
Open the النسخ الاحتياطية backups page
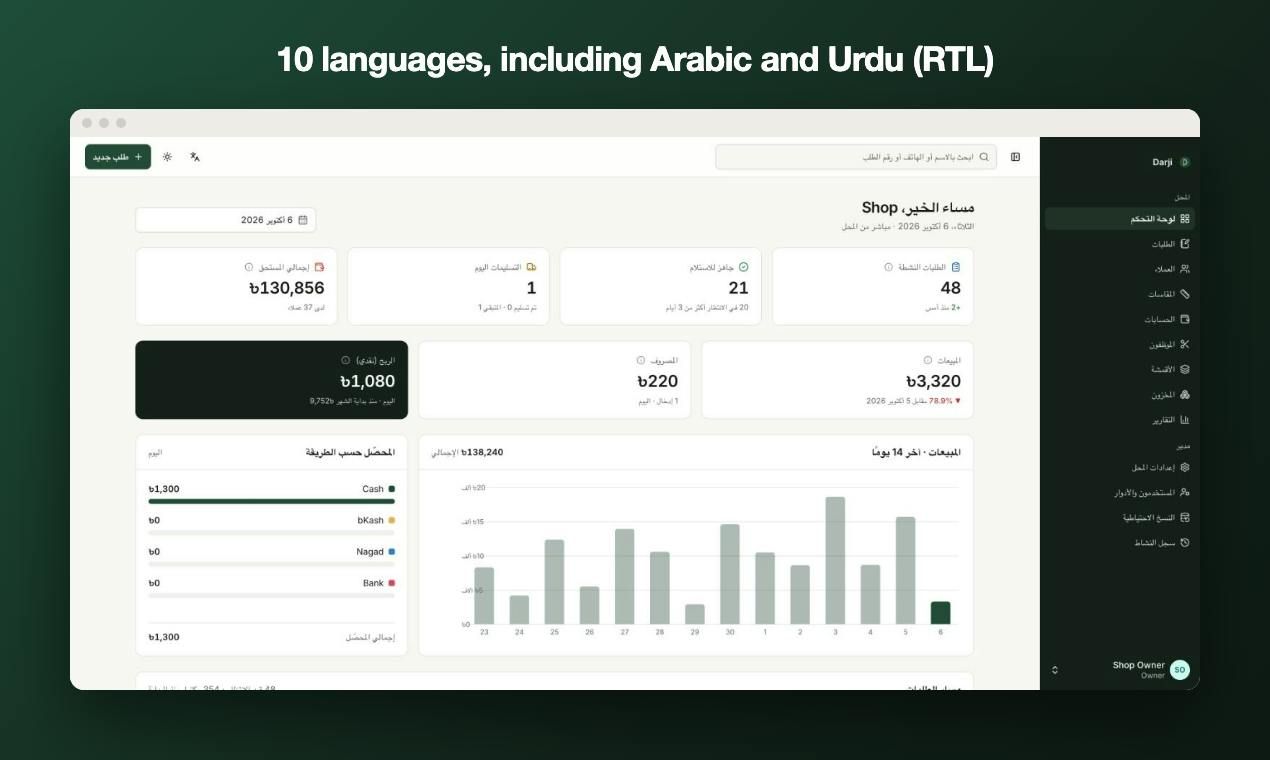pos(1119,518)
